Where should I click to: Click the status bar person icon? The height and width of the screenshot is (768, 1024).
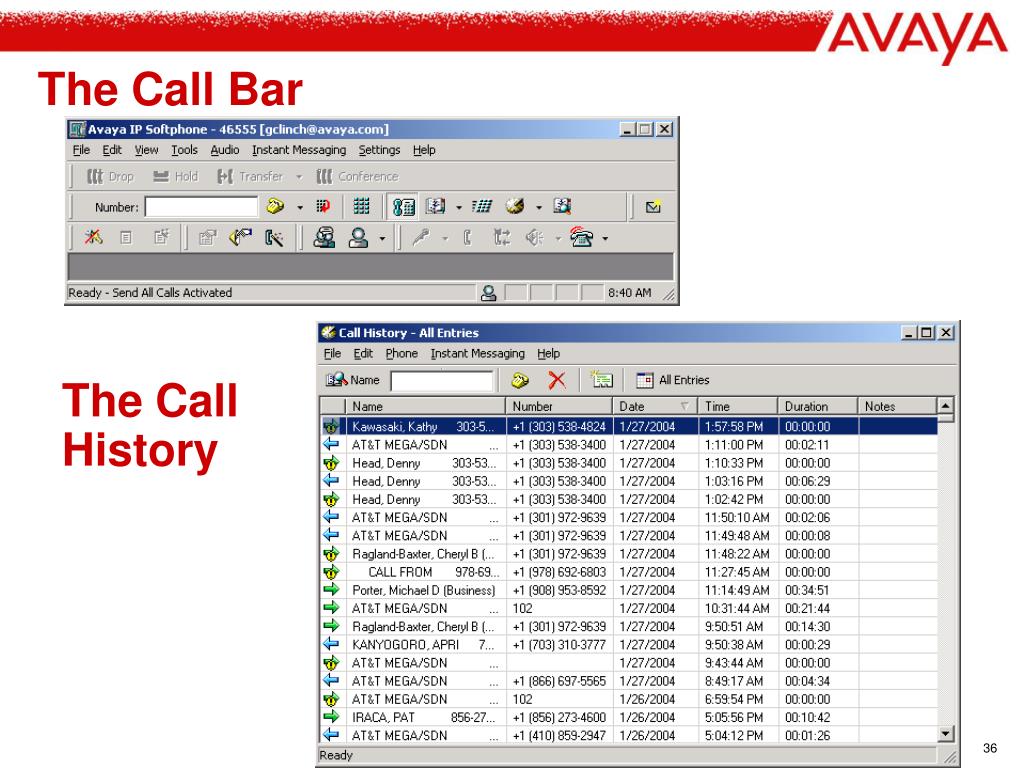click(488, 293)
